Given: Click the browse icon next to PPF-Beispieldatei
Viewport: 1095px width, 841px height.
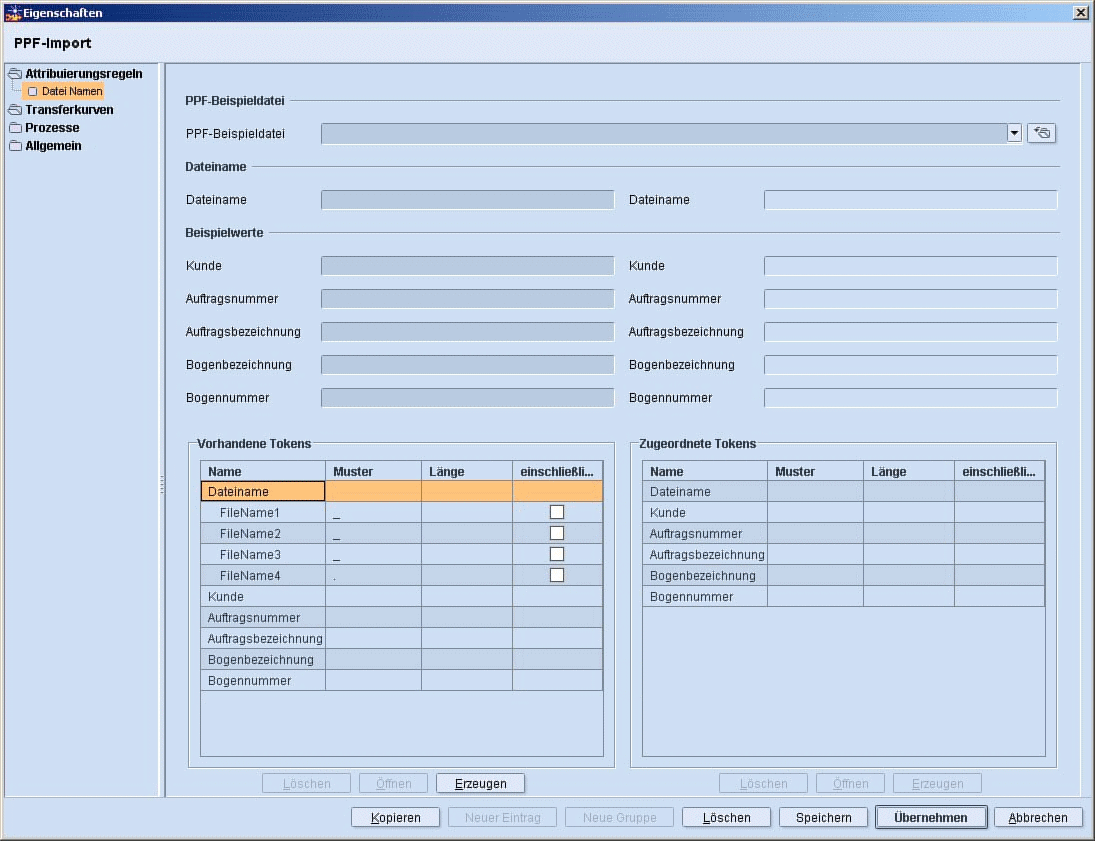Looking at the screenshot, I should click(1041, 133).
